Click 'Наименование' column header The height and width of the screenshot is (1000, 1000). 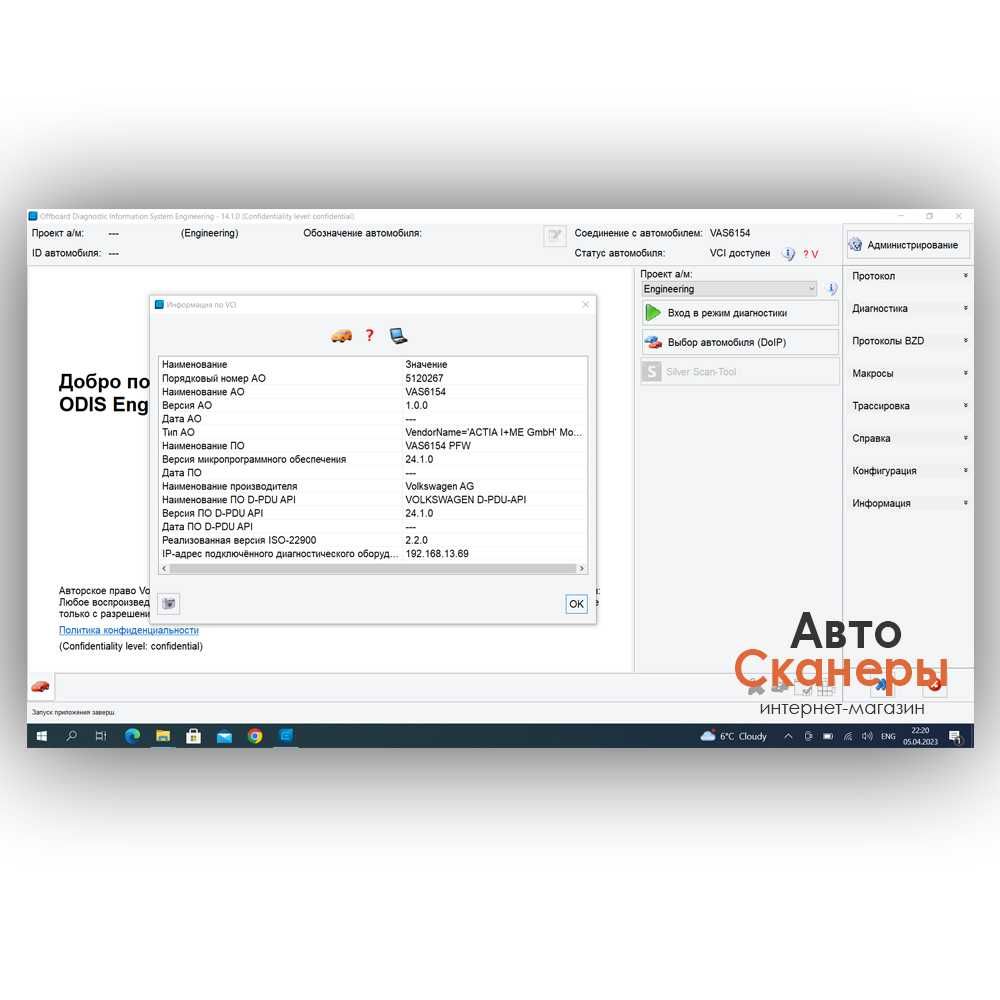(195, 364)
